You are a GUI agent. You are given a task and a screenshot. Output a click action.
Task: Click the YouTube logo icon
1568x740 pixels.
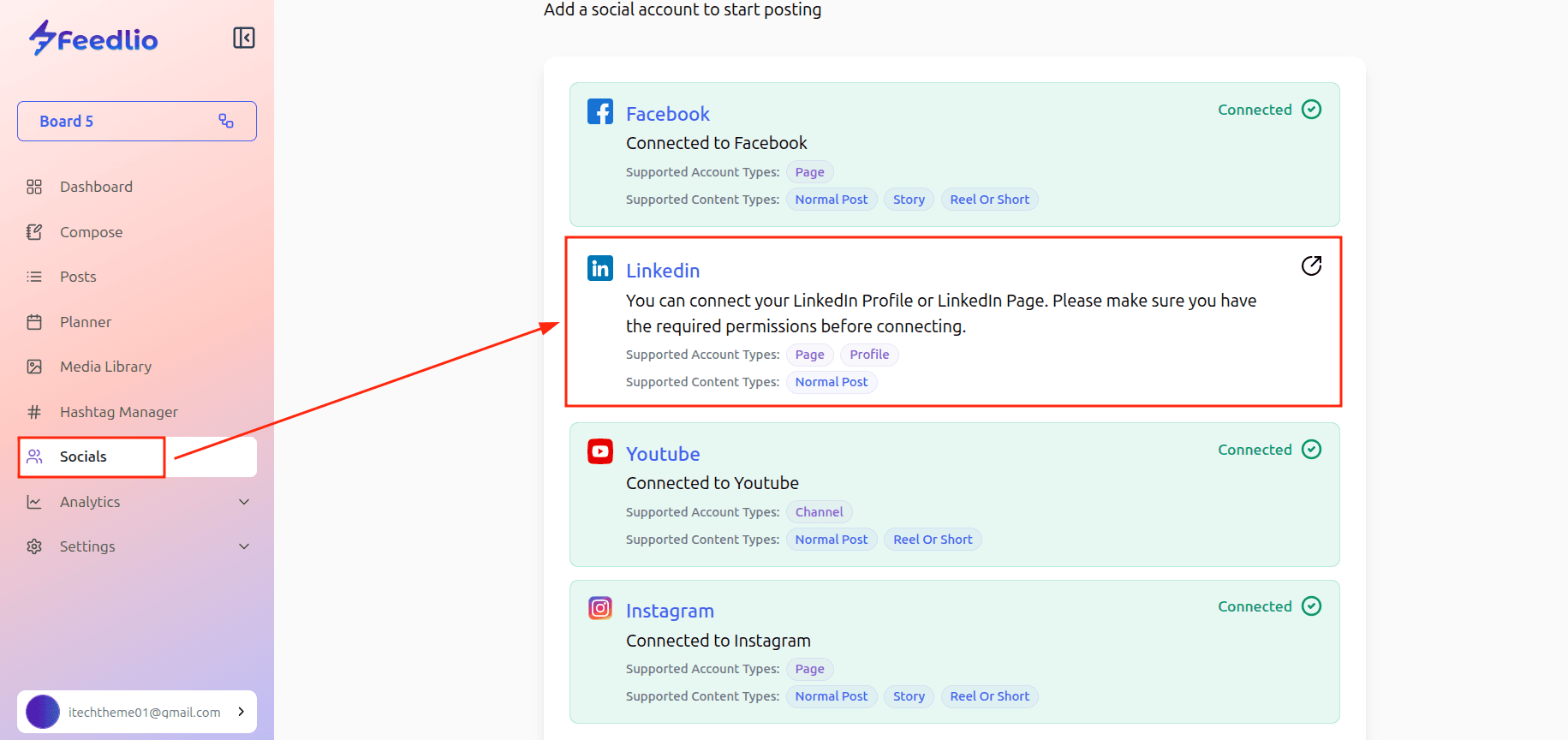(599, 451)
